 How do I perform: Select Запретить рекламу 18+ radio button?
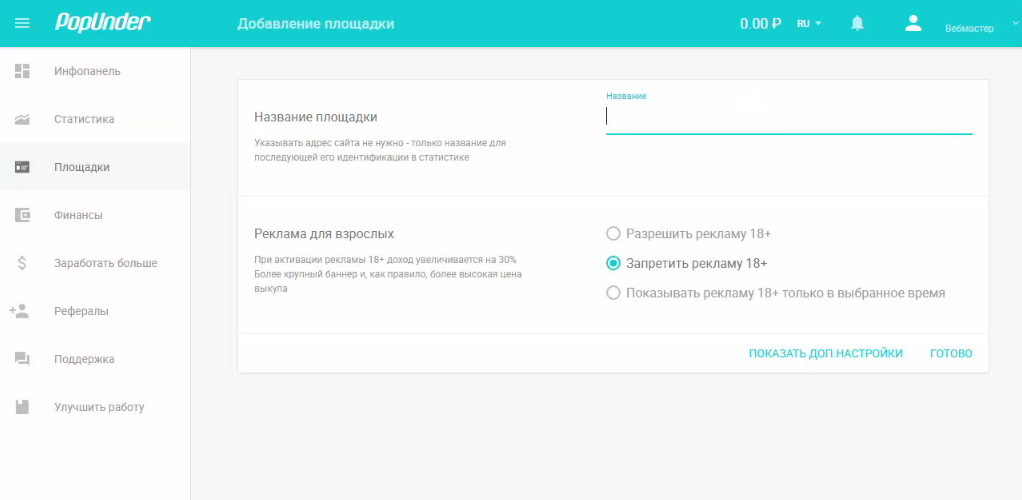tap(613, 263)
